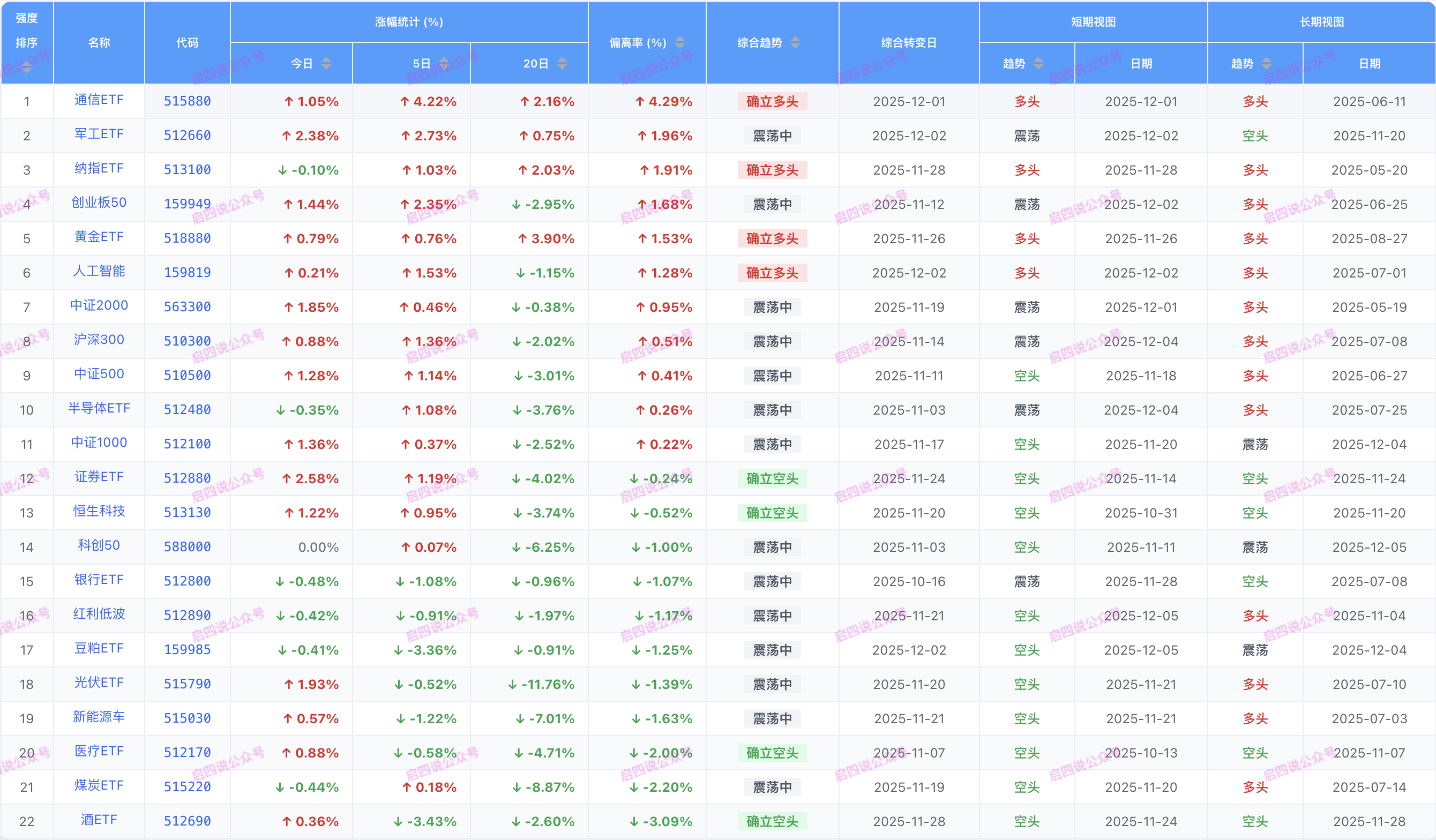Viewport: 1436px width, 840px height.
Task: Click 短期视图 header group
Action: pos(1093,21)
